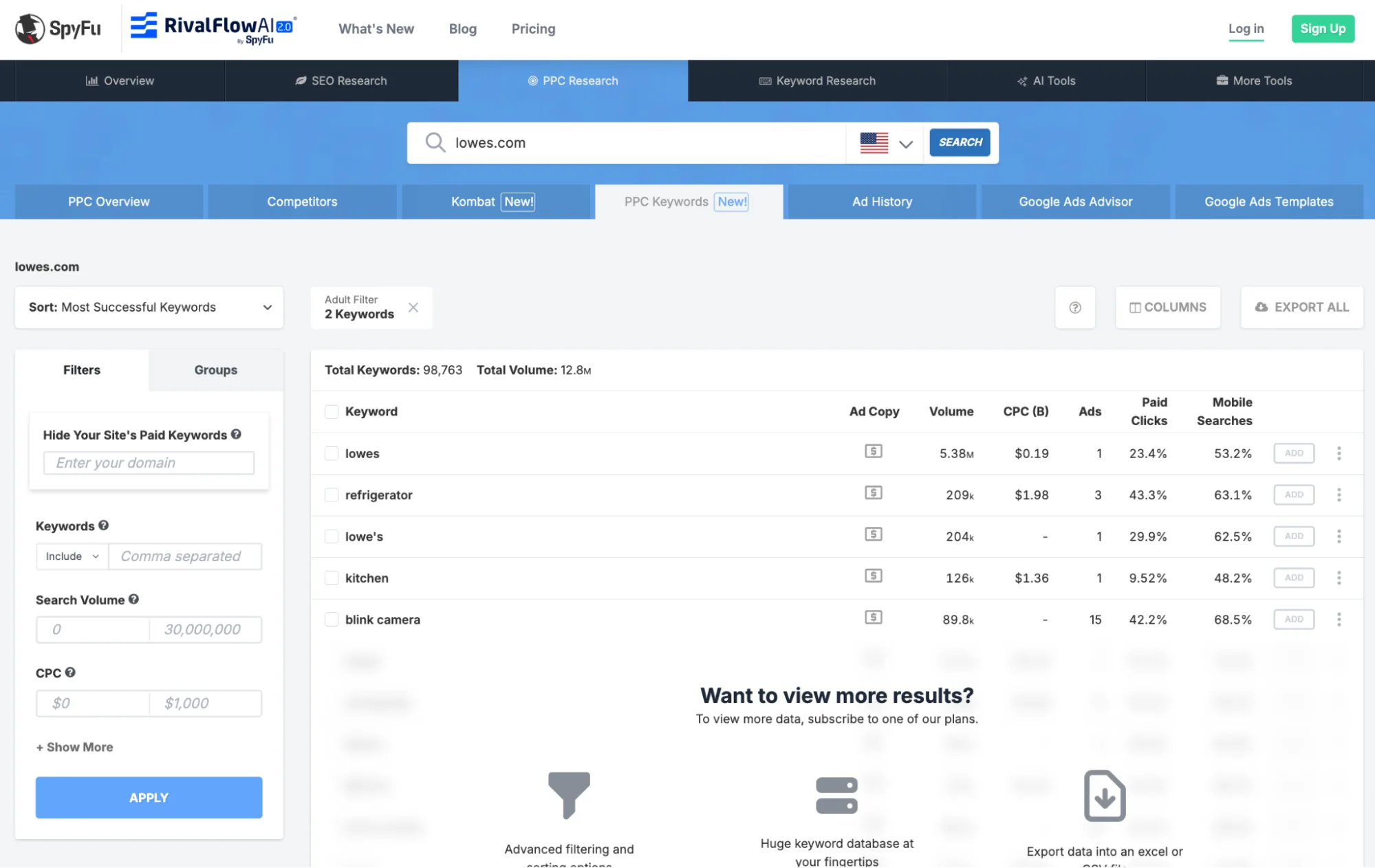Click the search magnifier icon
Viewport: 1375px width, 868px height.
click(435, 142)
